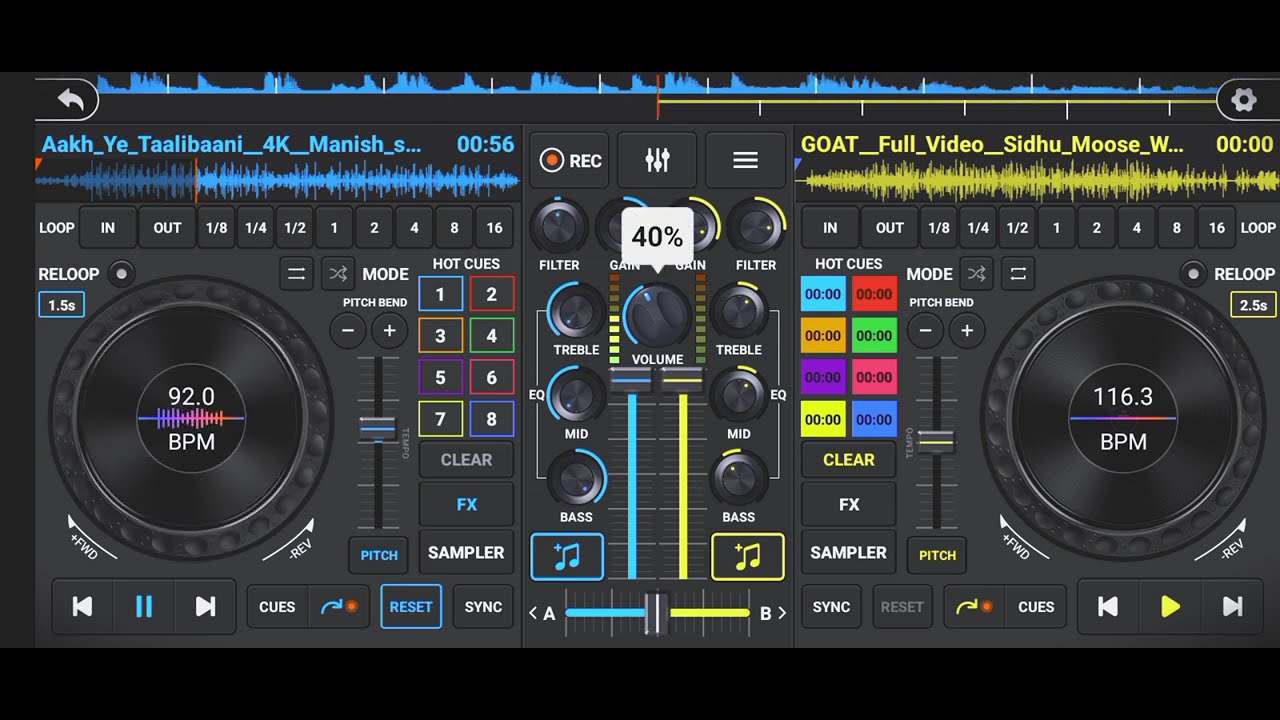
Task: Open CUES on the left deck
Action: point(277,606)
